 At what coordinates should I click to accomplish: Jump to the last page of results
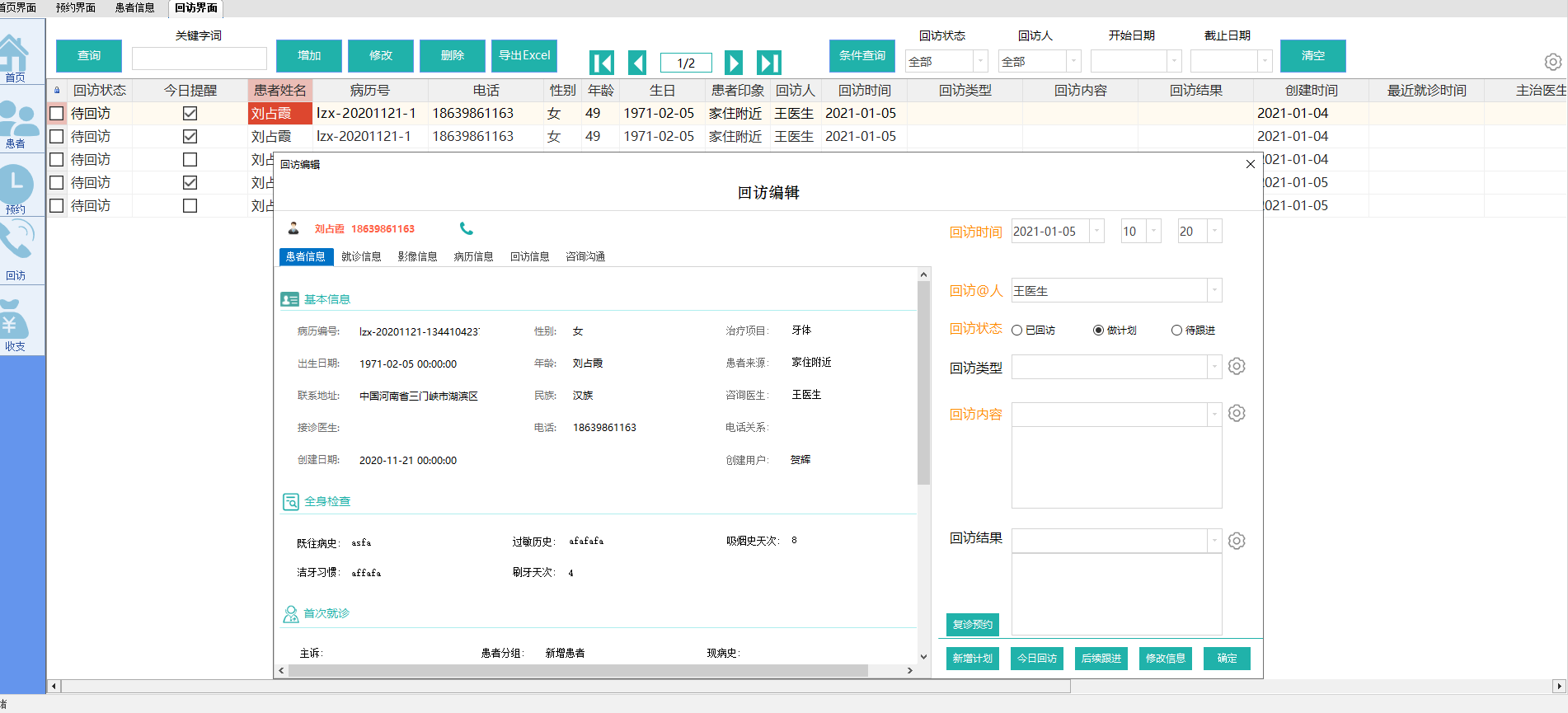(x=769, y=63)
